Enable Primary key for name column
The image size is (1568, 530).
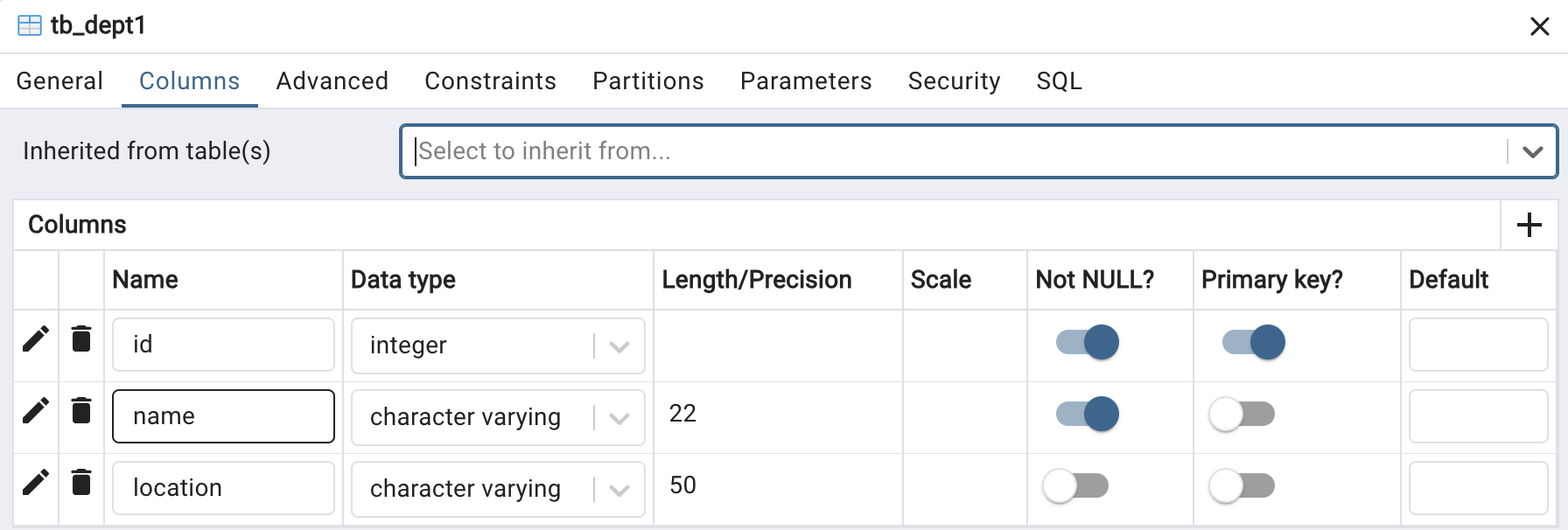(x=1242, y=414)
